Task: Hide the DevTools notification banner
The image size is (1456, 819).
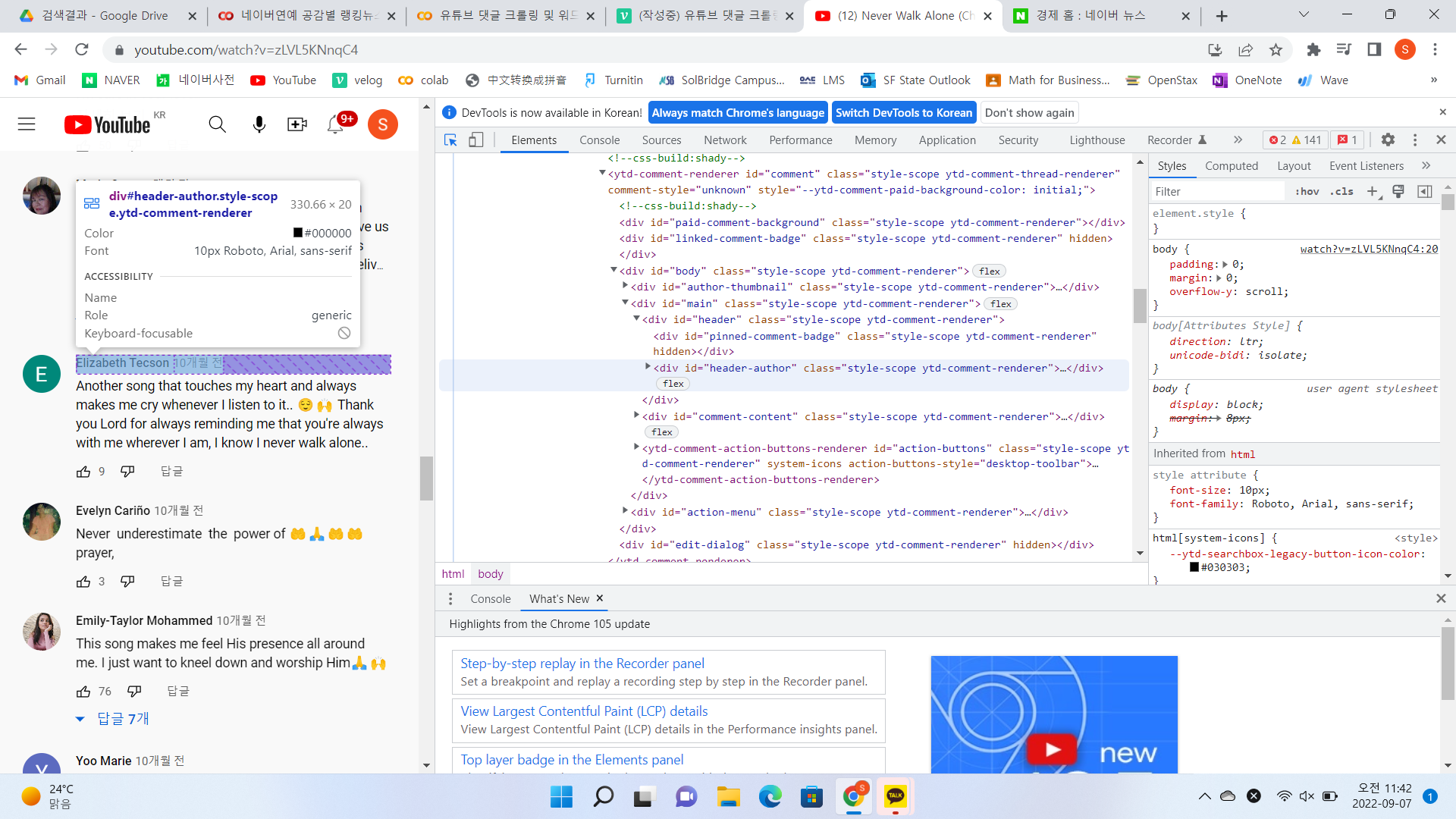Action: 1029,112
